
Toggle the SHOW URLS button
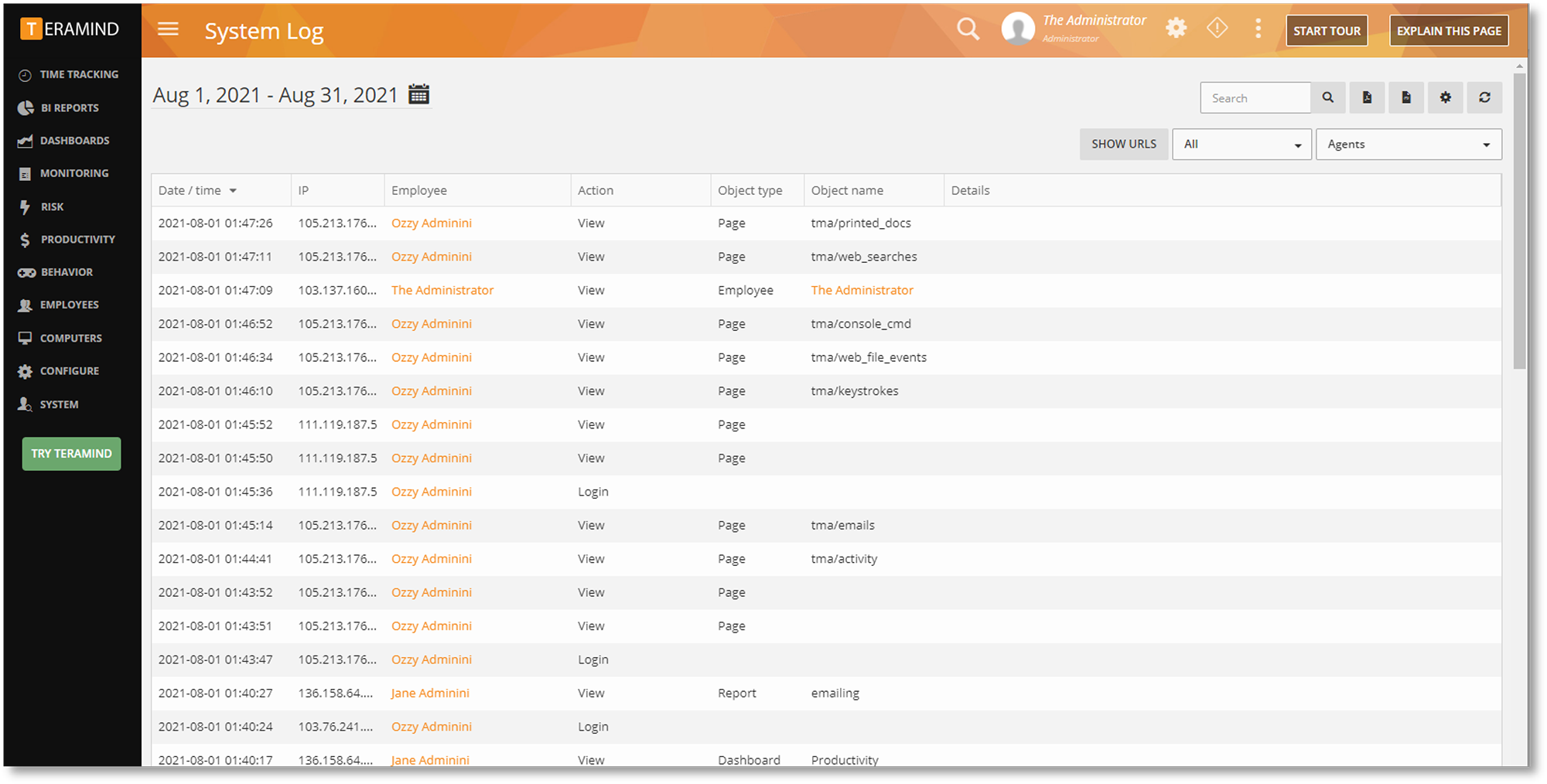[1123, 145]
